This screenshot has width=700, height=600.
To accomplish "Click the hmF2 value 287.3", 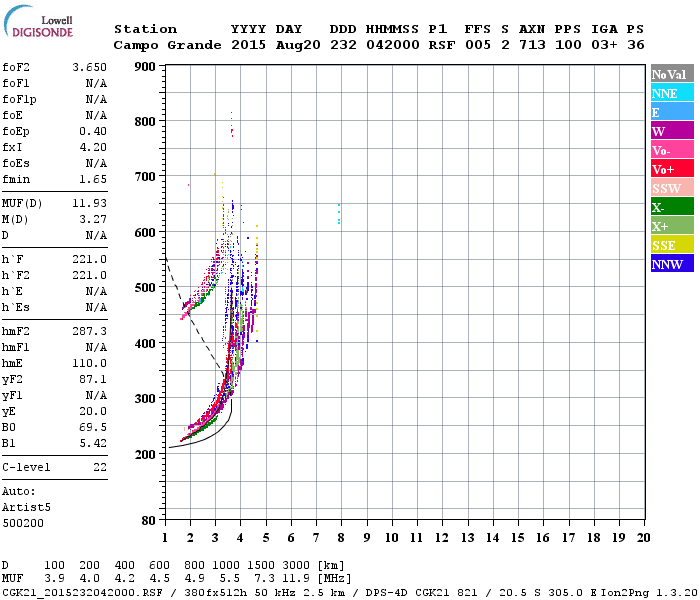I will 89,331.
